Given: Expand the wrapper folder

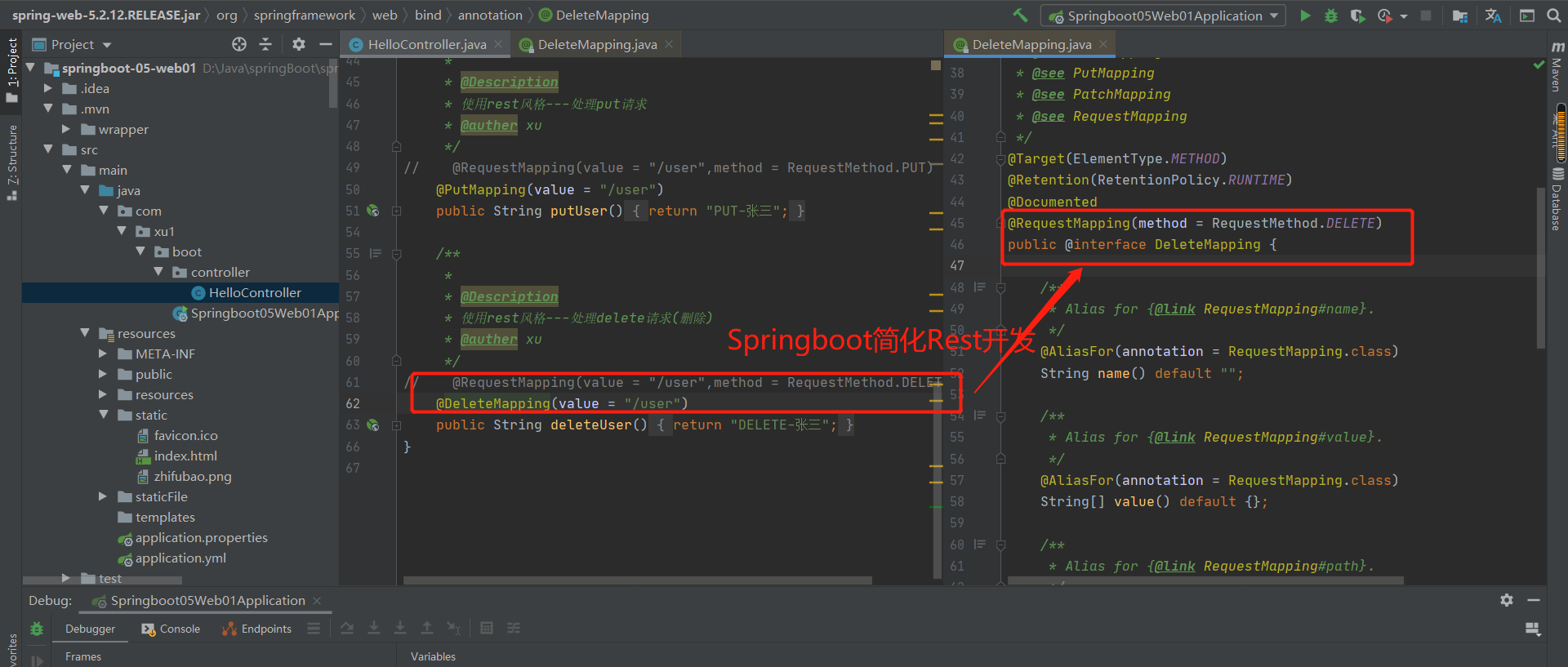Looking at the screenshot, I should coord(66,129).
